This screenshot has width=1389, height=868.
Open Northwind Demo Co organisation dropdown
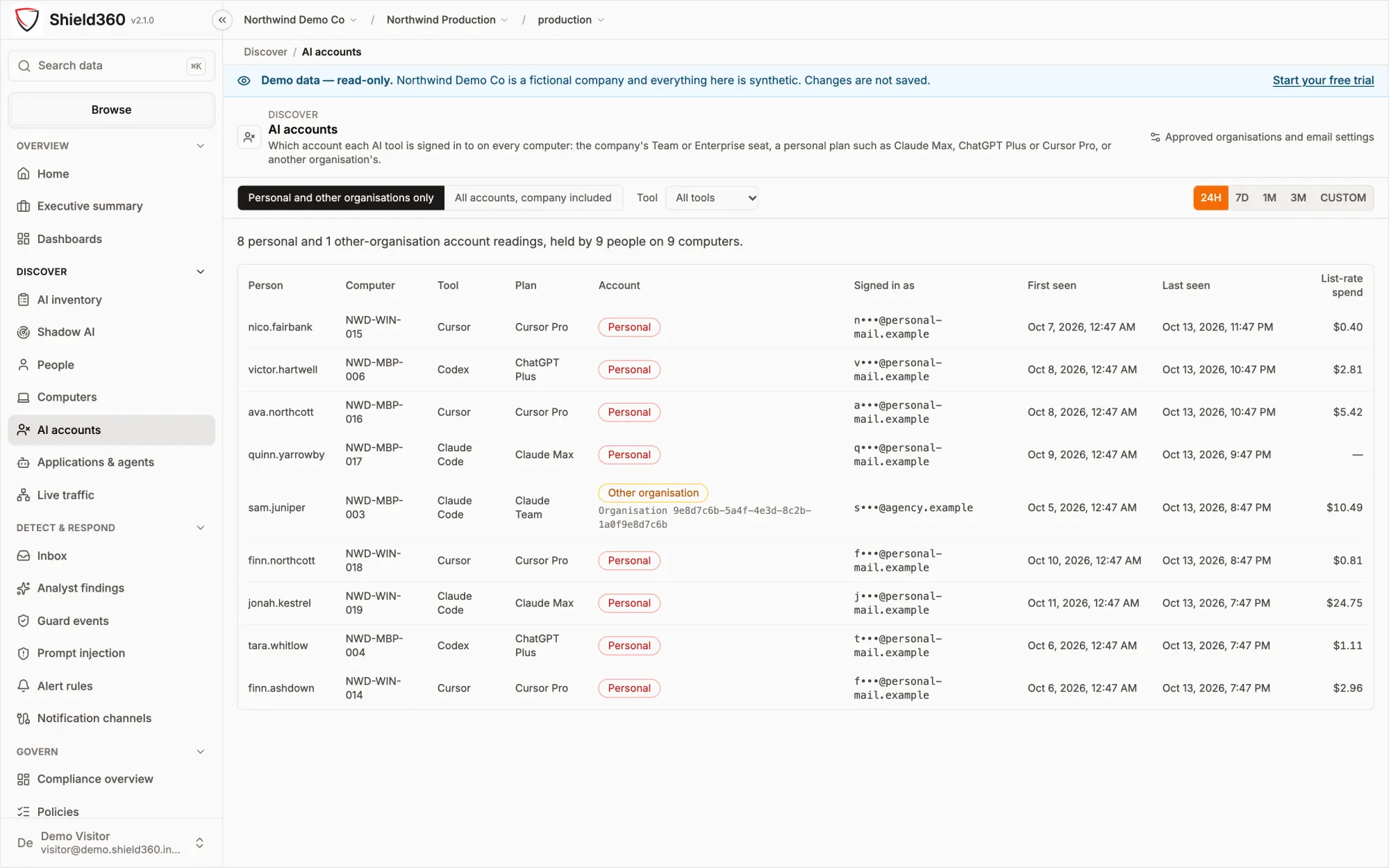point(300,20)
